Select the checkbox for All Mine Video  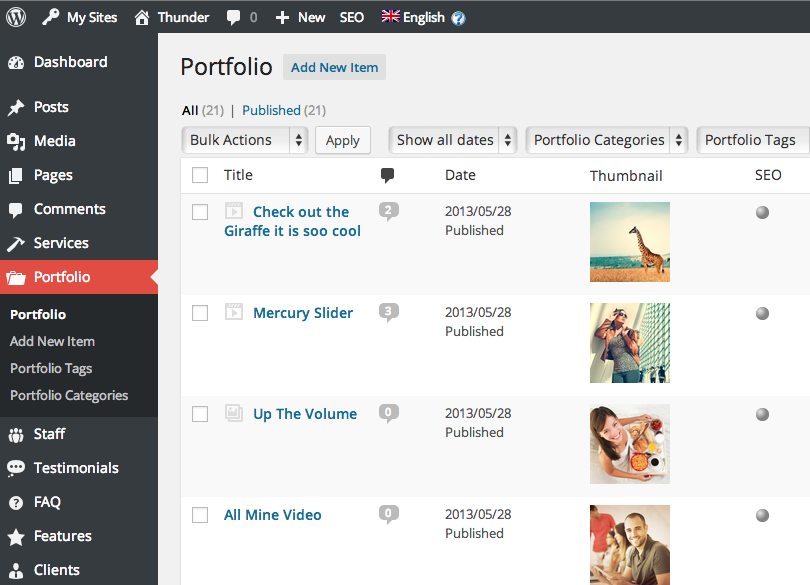[x=199, y=514]
